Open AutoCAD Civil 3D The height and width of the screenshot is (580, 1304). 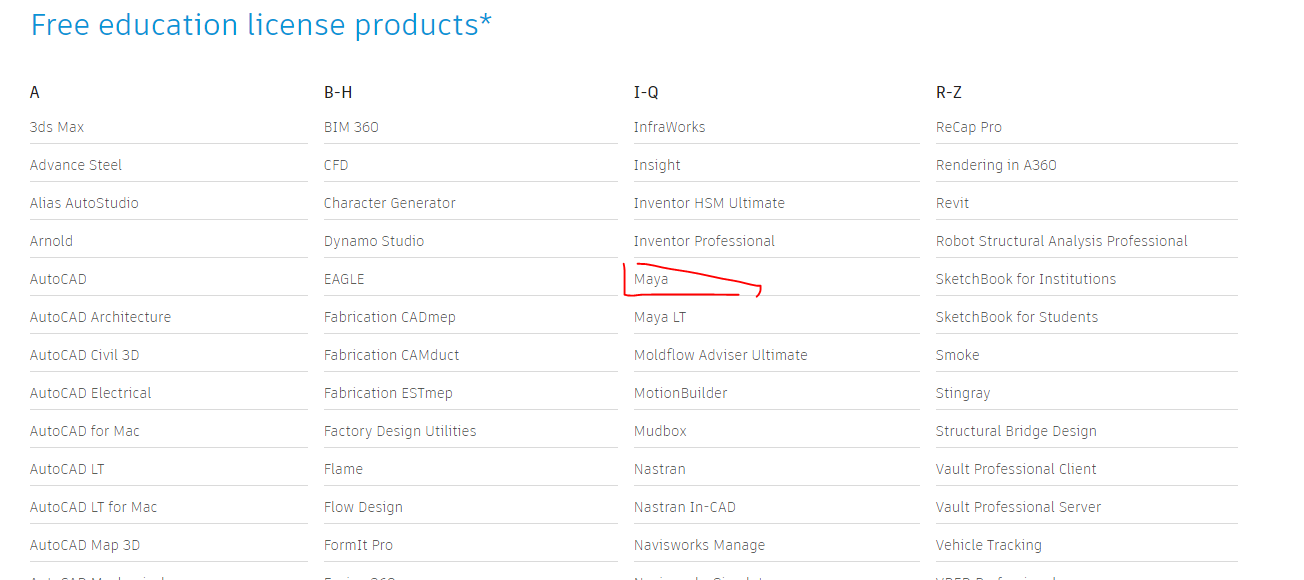tap(84, 355)
